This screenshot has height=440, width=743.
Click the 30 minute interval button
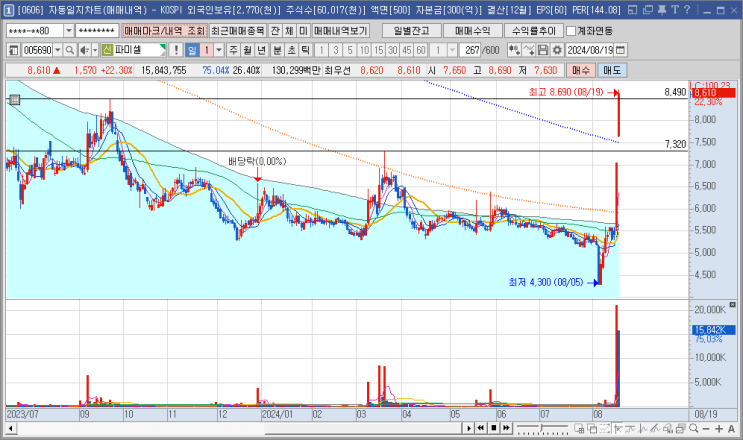pos(392,50)
